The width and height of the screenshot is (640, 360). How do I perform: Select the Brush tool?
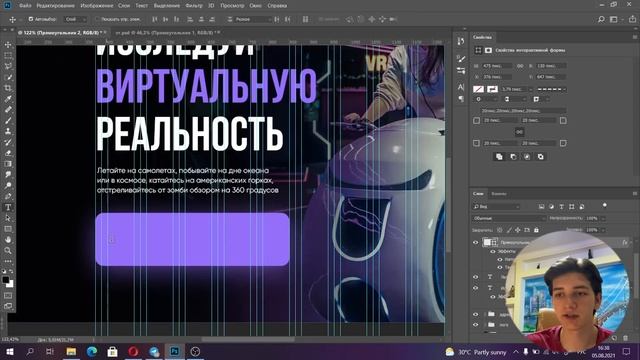click(8, 120)
